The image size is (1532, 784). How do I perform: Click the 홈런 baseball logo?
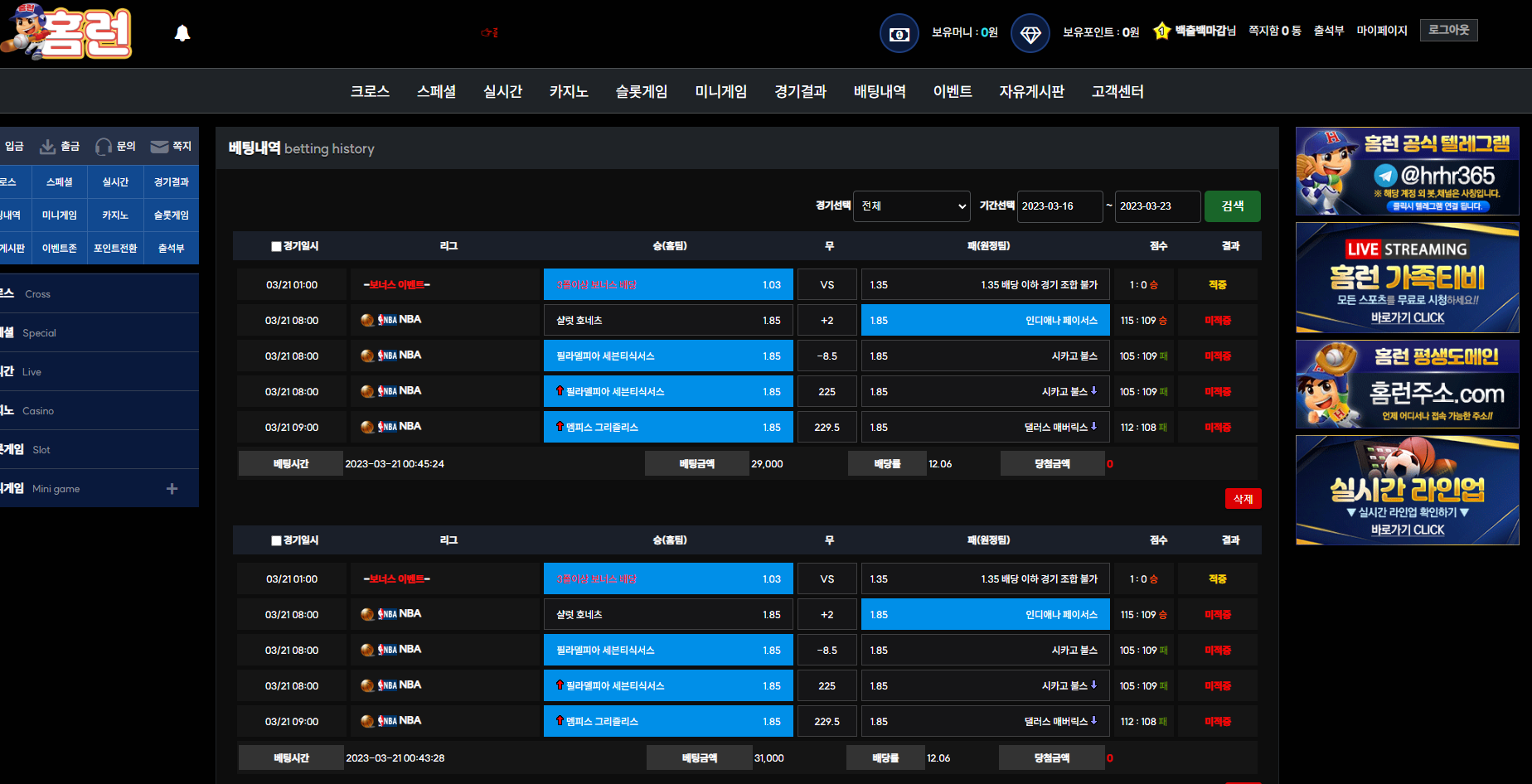[x=67, y=31]
